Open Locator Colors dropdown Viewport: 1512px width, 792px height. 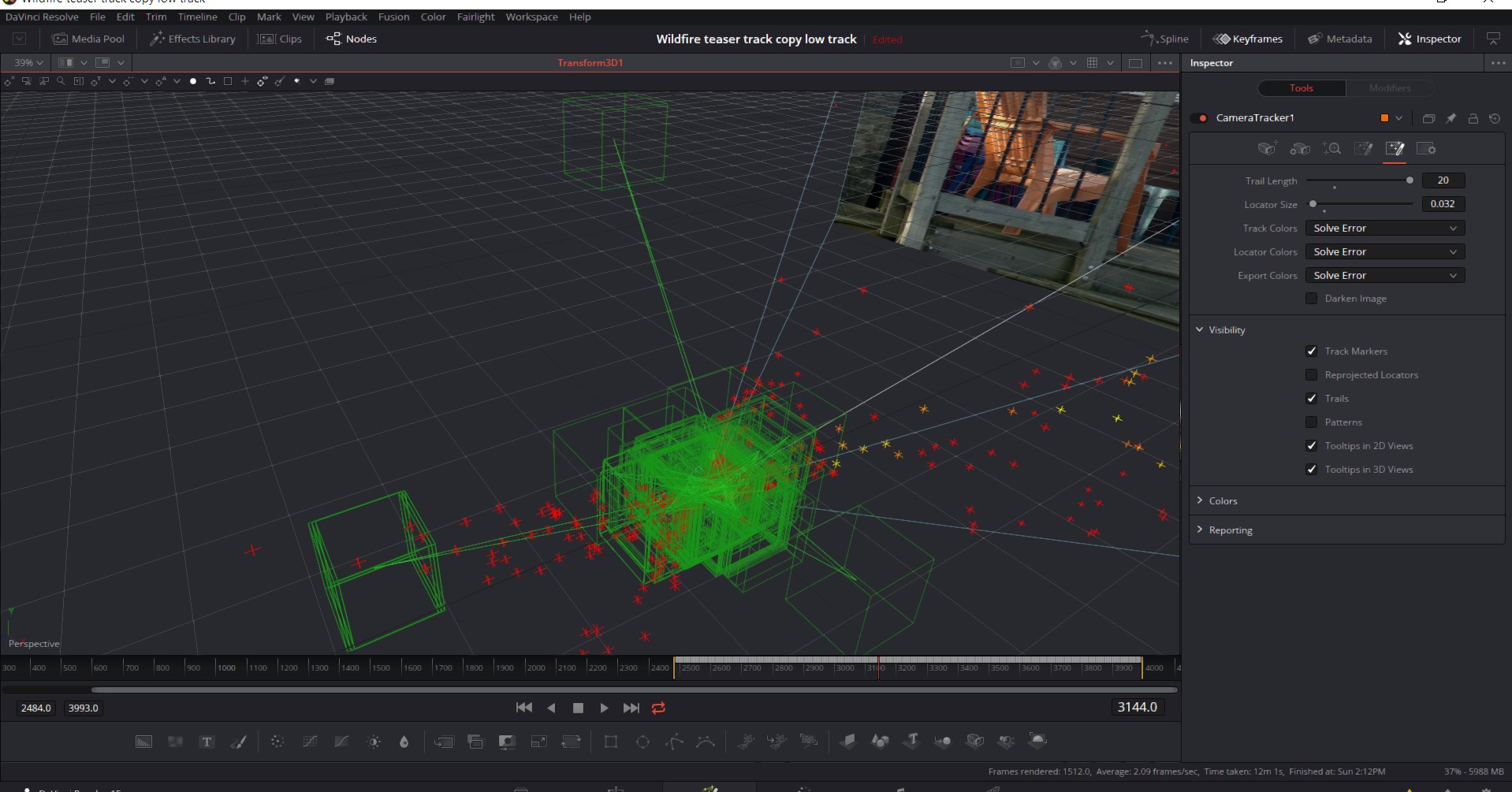1385,251
